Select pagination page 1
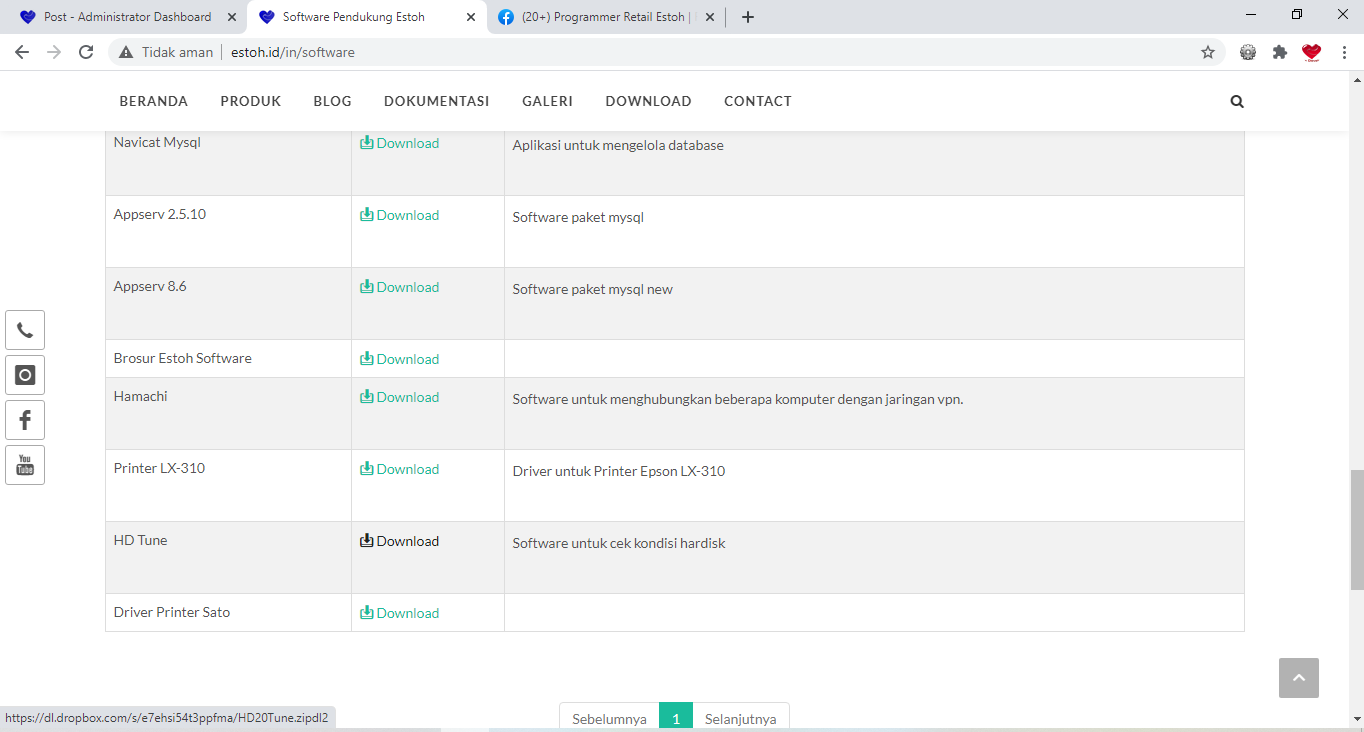This screenshot has width=1364, height=732. (676, 718)
